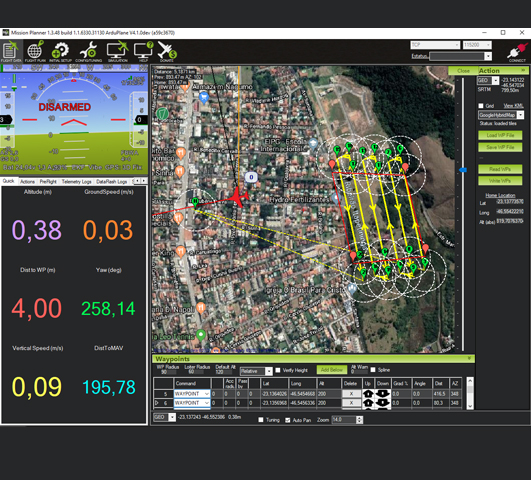This screenshot has width=531, height=480.
Task: Click the Home Location link
Action: pos(500,195)
